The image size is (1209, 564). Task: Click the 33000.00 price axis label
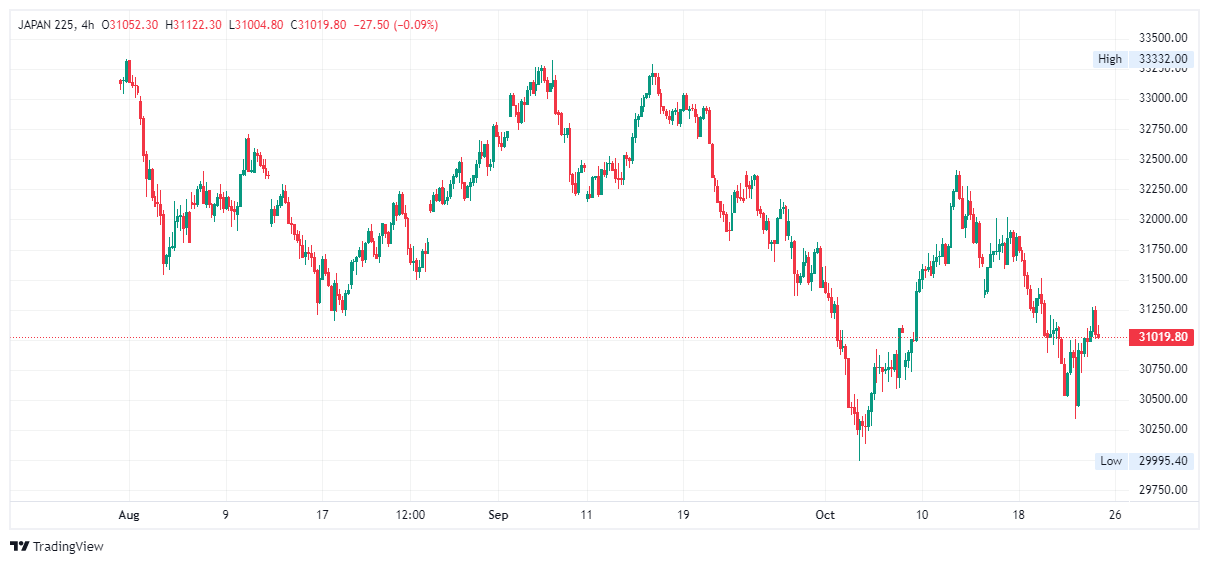1163,98
